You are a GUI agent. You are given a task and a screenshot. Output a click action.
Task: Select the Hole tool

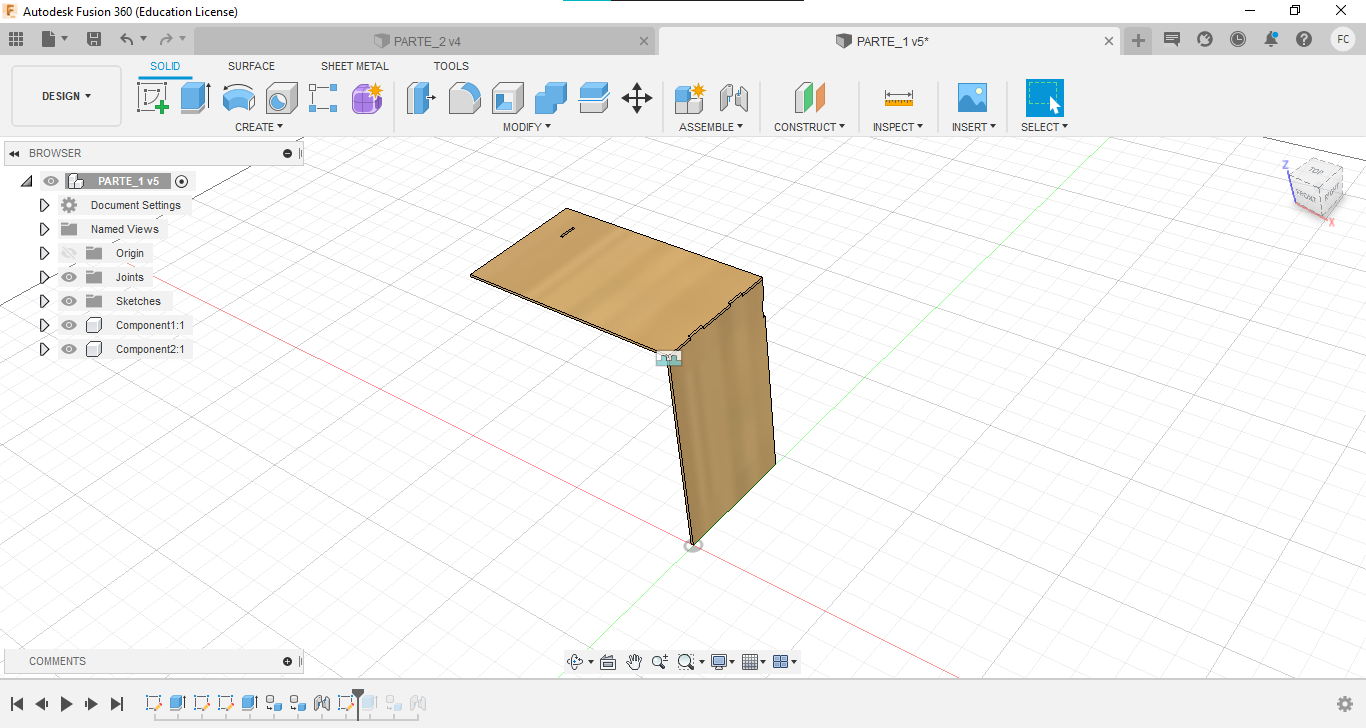[x=282, y=98]
